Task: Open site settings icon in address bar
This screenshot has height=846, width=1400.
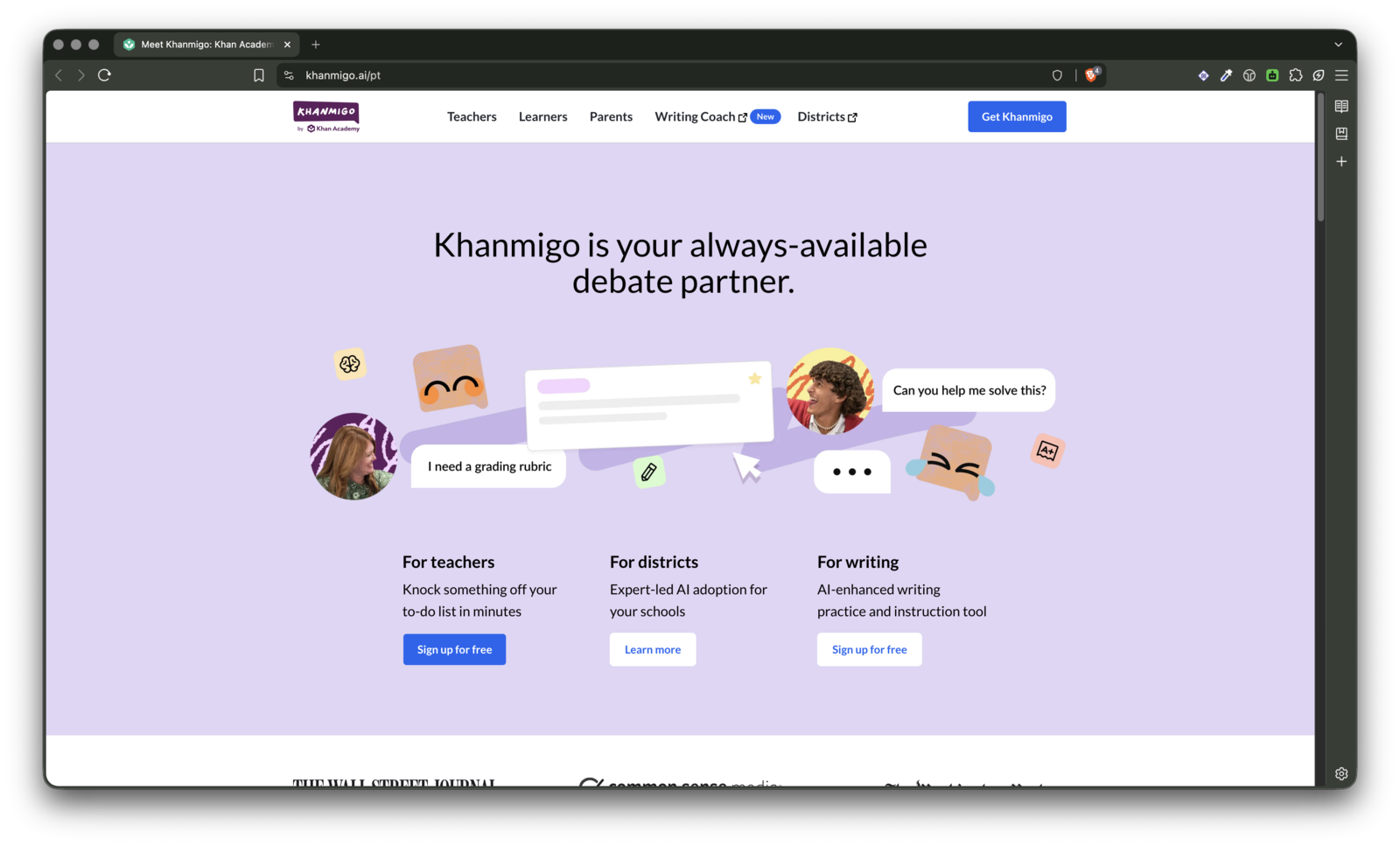Action: click(x=290, y=75)
